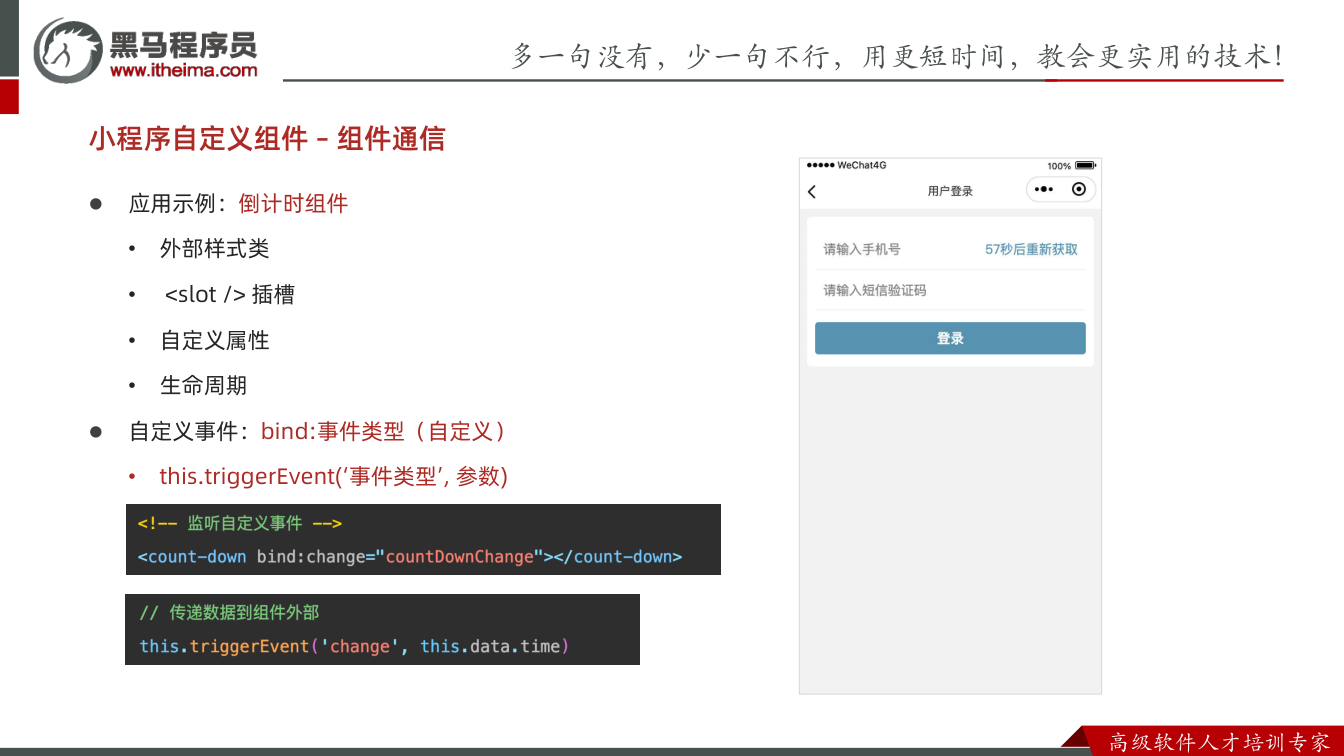Screen dimensions: 1344x756
Task: Tap the circular close-target capsule icon
Action: tap(1078, 189)
